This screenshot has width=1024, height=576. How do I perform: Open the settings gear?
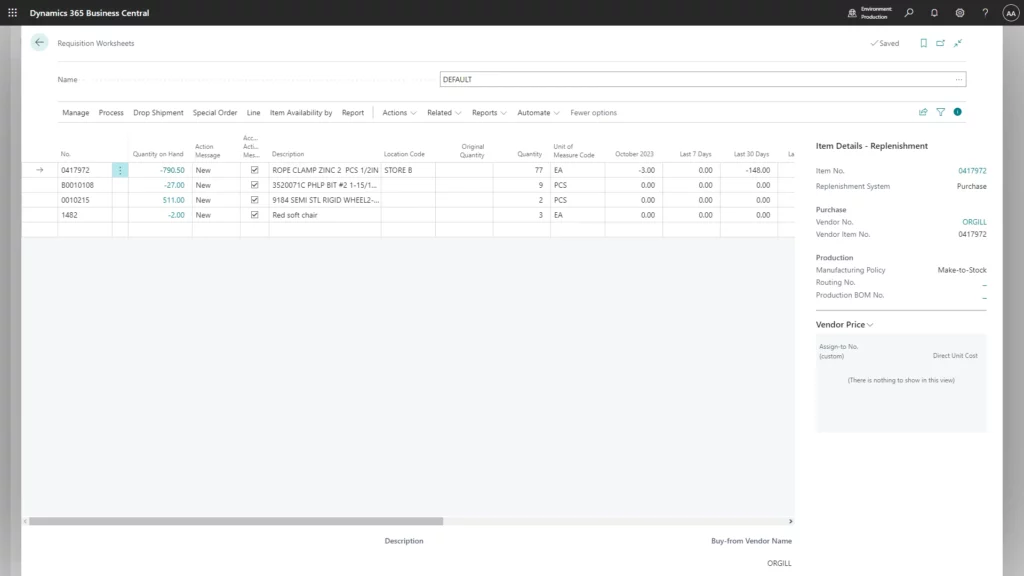[960, 13]
